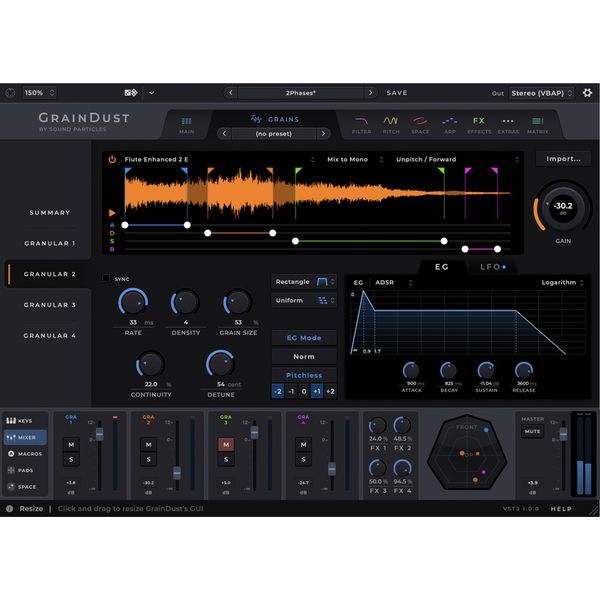Click the FX 4 send knob
The image size is (600, 600).
point(402,468)
